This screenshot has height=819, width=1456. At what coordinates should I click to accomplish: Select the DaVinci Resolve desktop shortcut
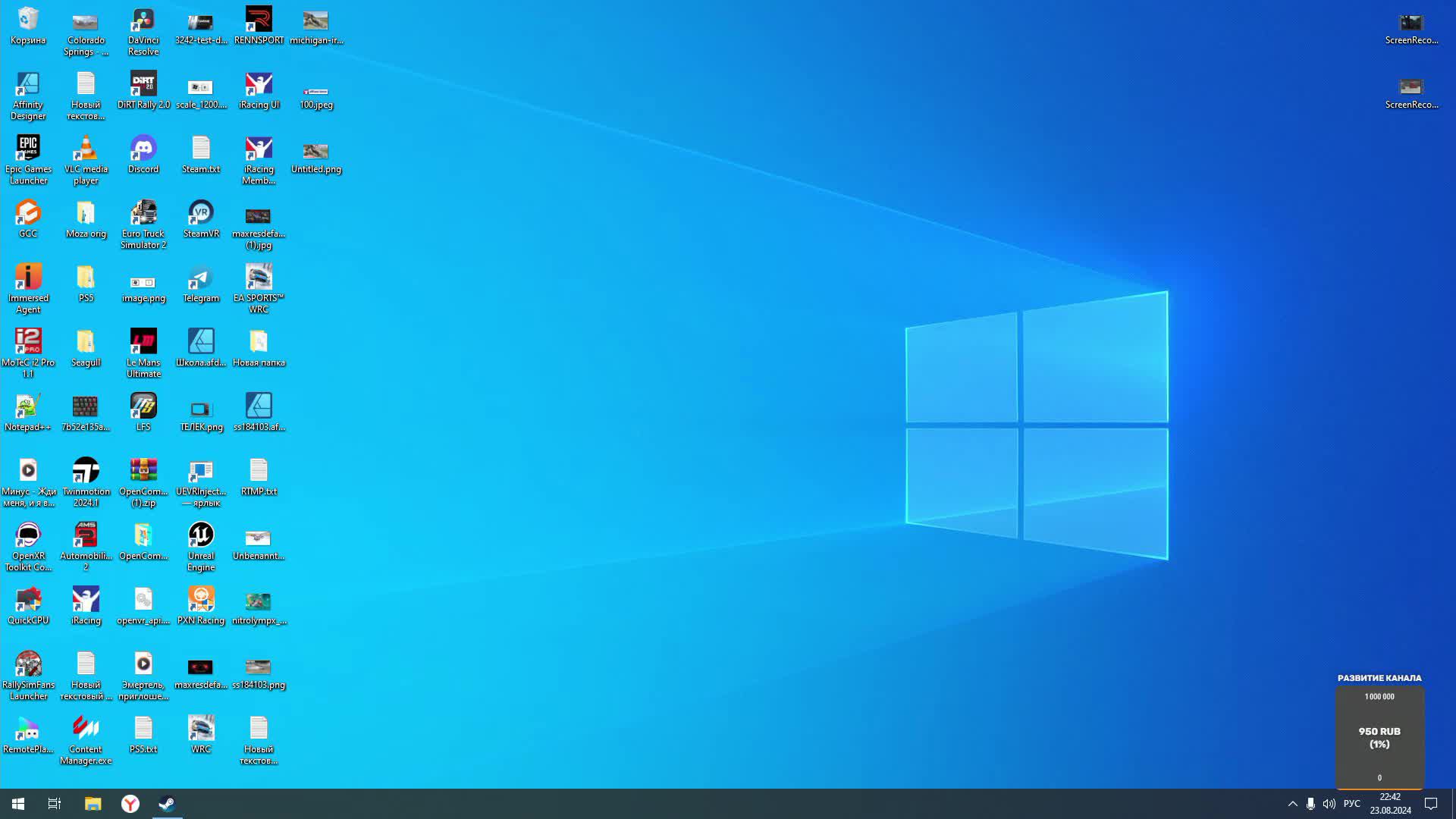pos(143,32)
